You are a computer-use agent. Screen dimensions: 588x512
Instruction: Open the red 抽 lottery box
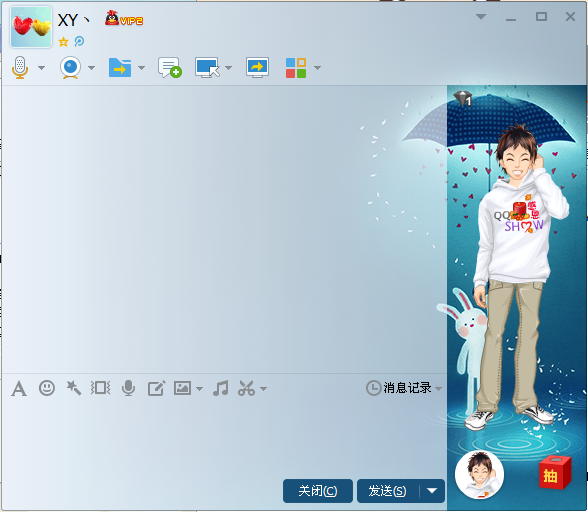pyautogui.click(x=555, y=473)
